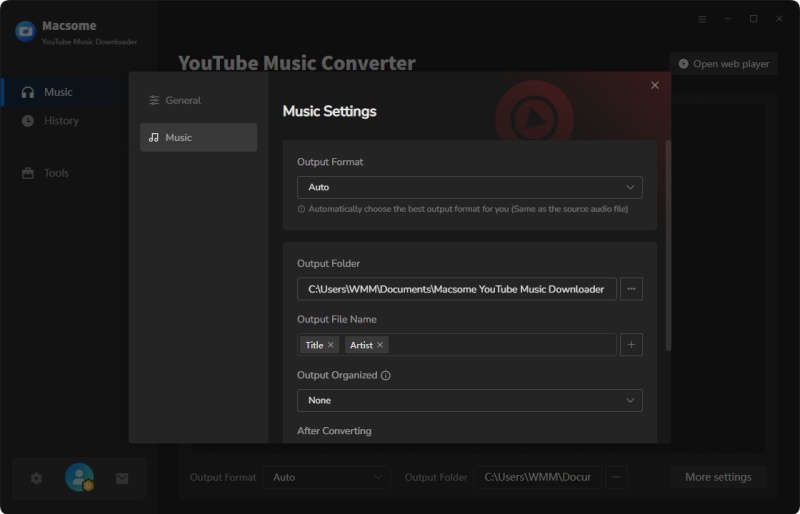This screenshot has height=514, width=800.
Task: Remove the Artist tag from file name
Action: pos(380,345)
